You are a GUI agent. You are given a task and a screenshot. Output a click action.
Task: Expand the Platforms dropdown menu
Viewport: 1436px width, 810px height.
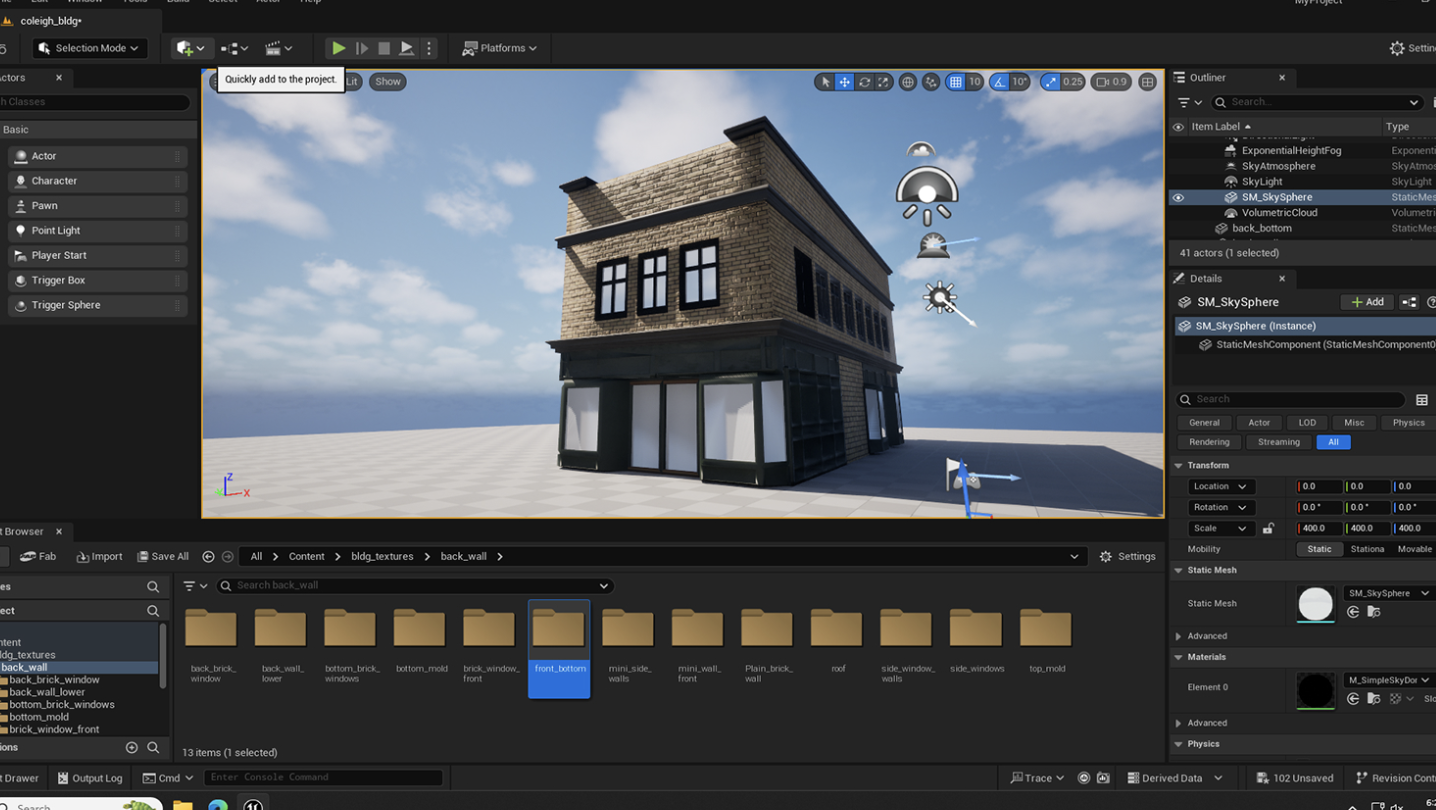[500, 48]
